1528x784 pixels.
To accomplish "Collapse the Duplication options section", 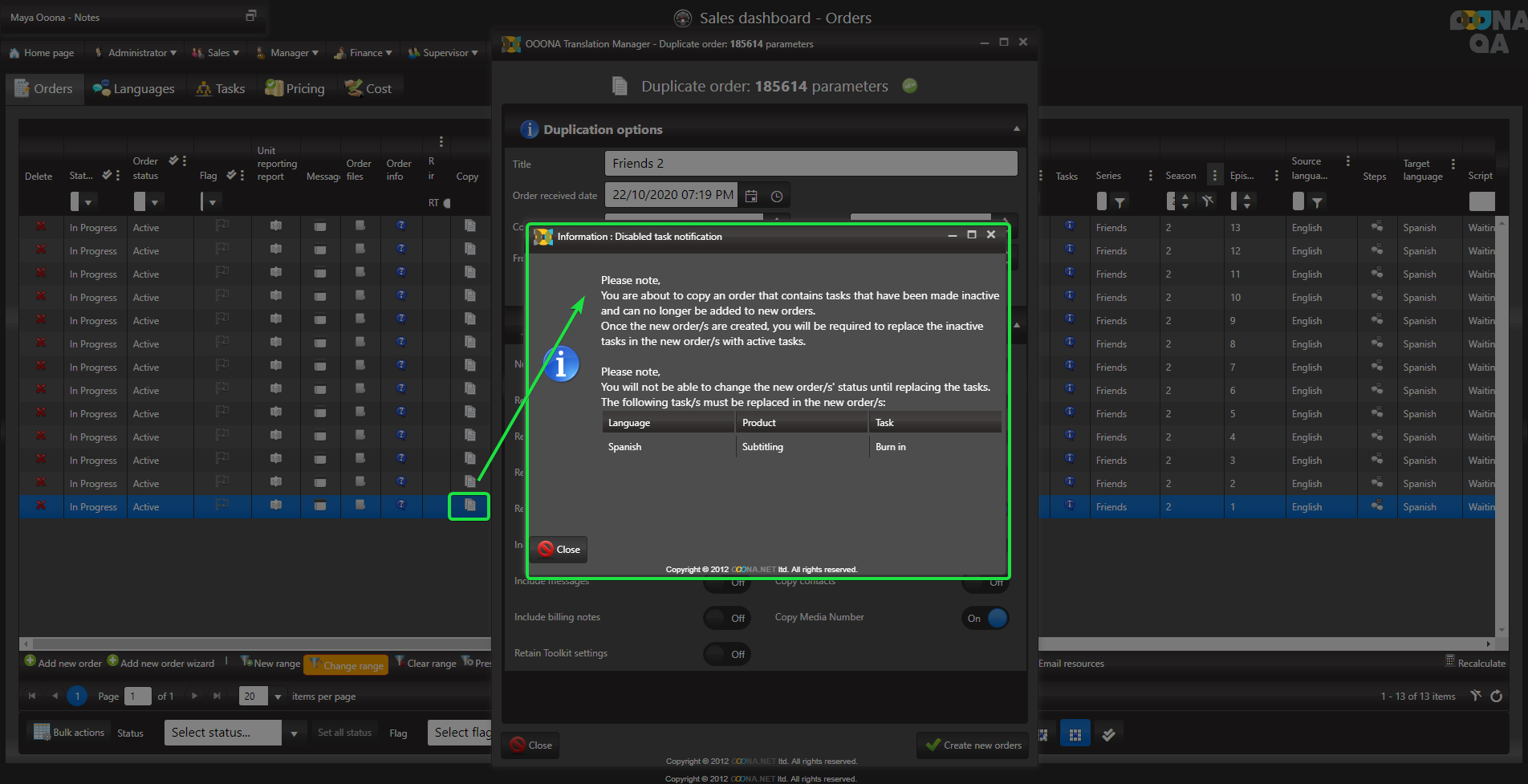I will click(x=1016, y=129).
